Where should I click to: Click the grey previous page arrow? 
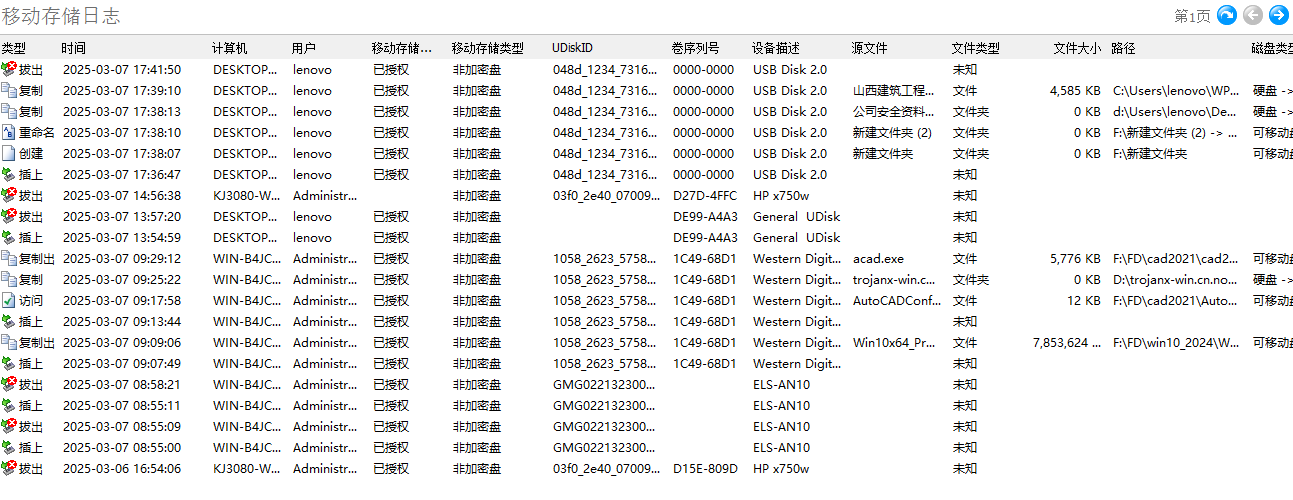[1252, 15]
